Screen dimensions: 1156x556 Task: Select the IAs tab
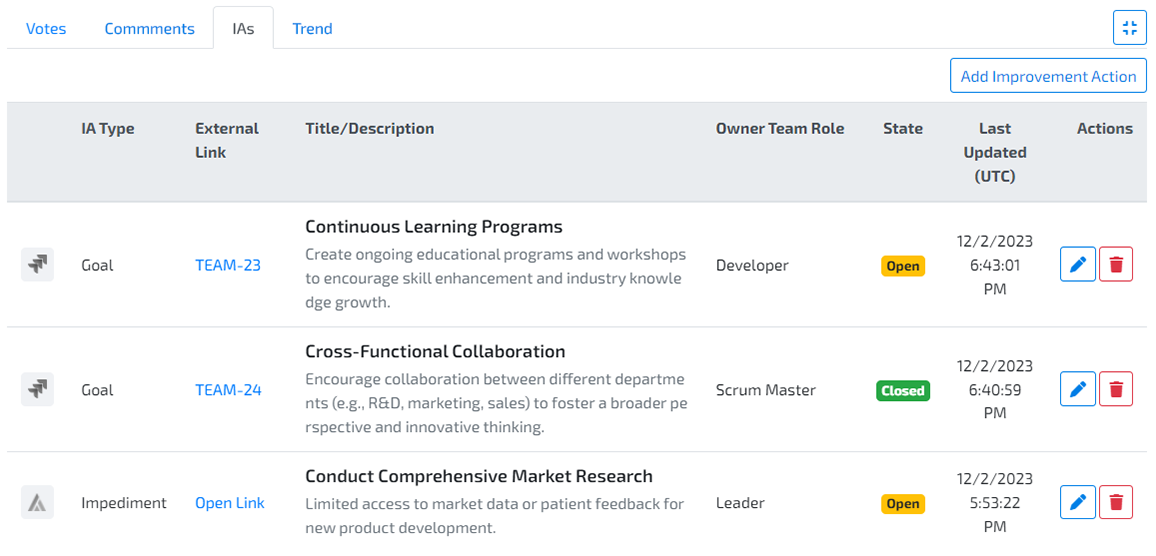[x=243, y=29]
